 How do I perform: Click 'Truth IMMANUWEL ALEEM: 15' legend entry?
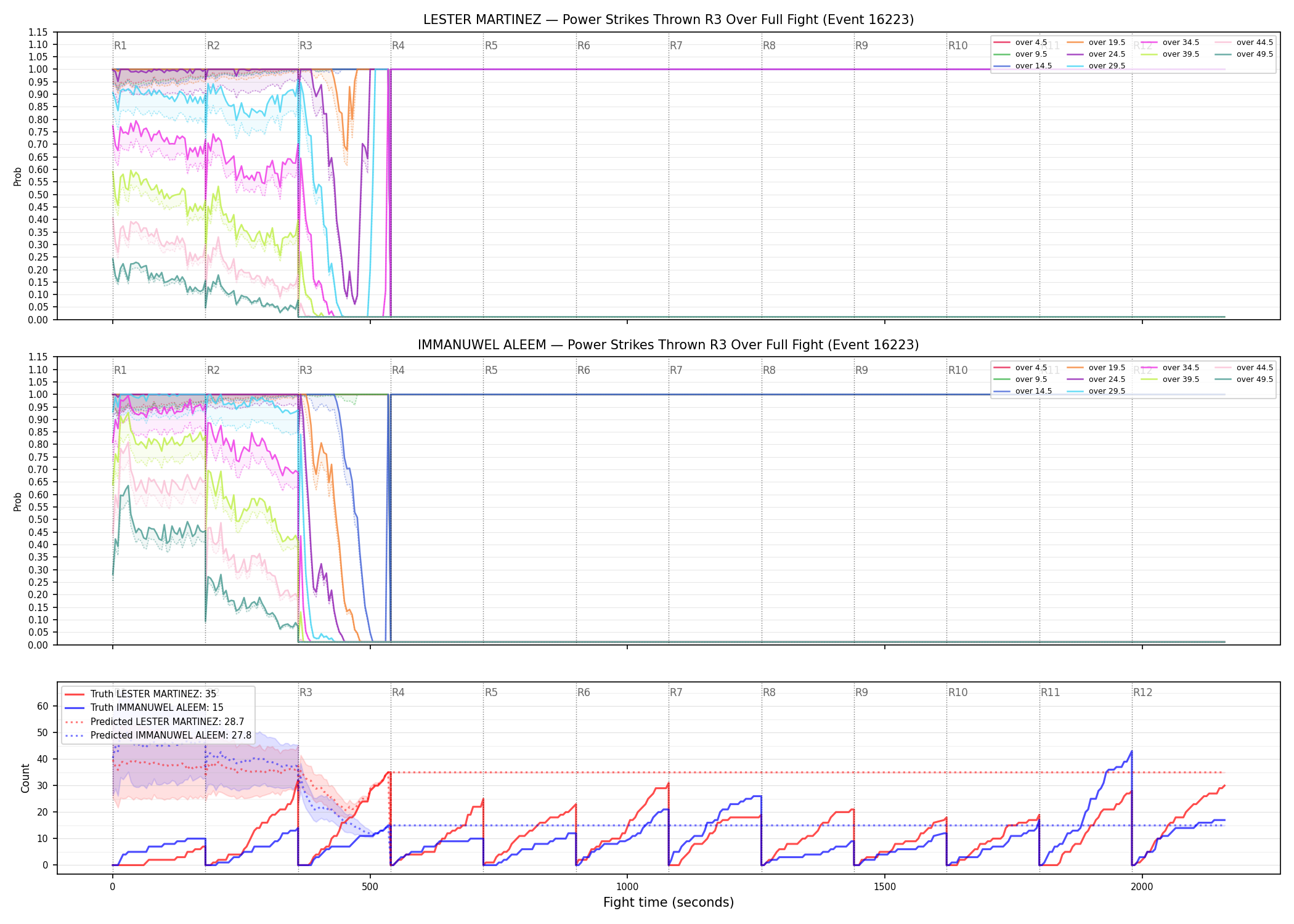(144, 708)
